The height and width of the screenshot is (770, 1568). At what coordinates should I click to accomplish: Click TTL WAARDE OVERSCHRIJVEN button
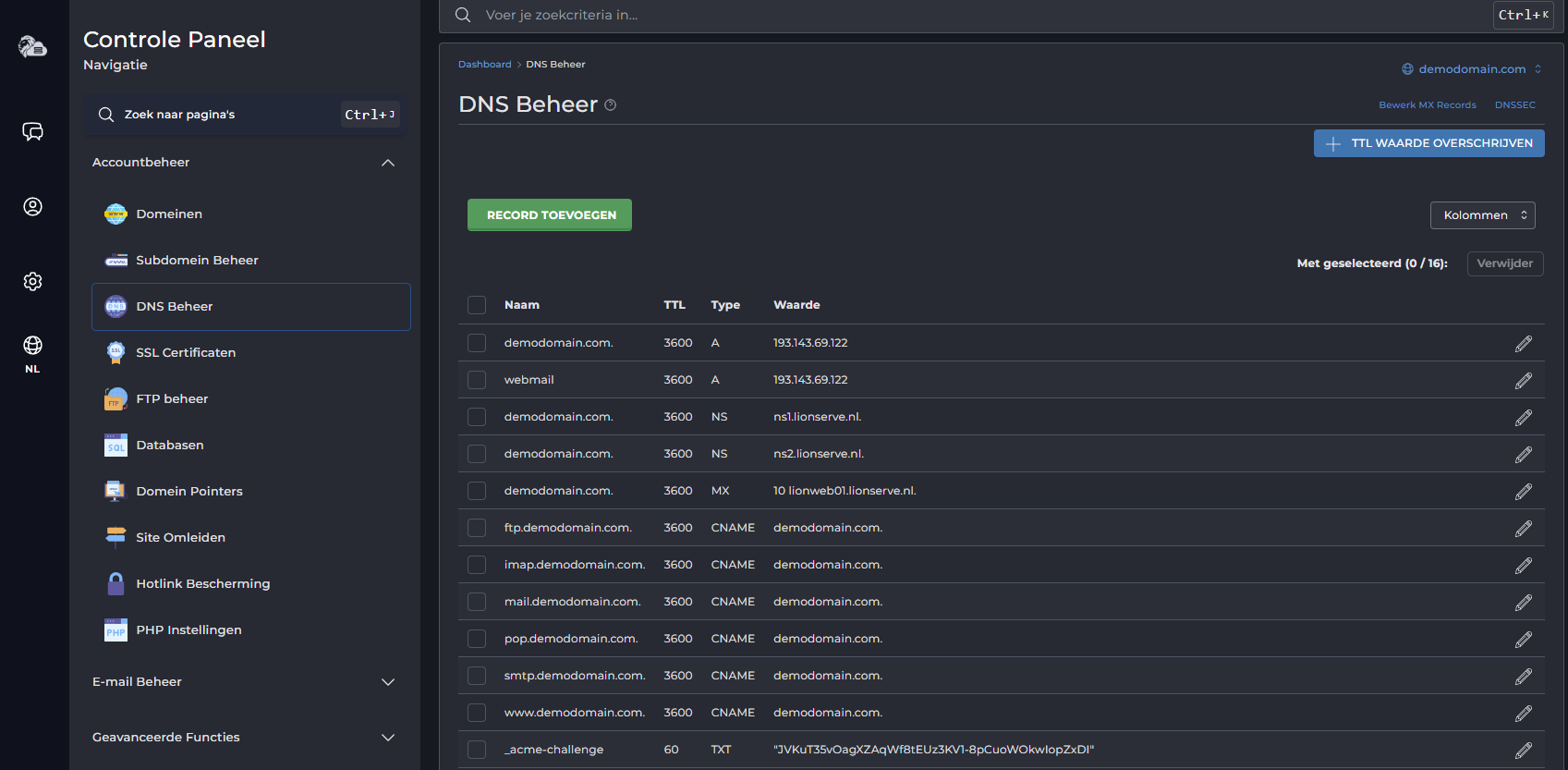pyautogui.click(x=1429, y=143)
